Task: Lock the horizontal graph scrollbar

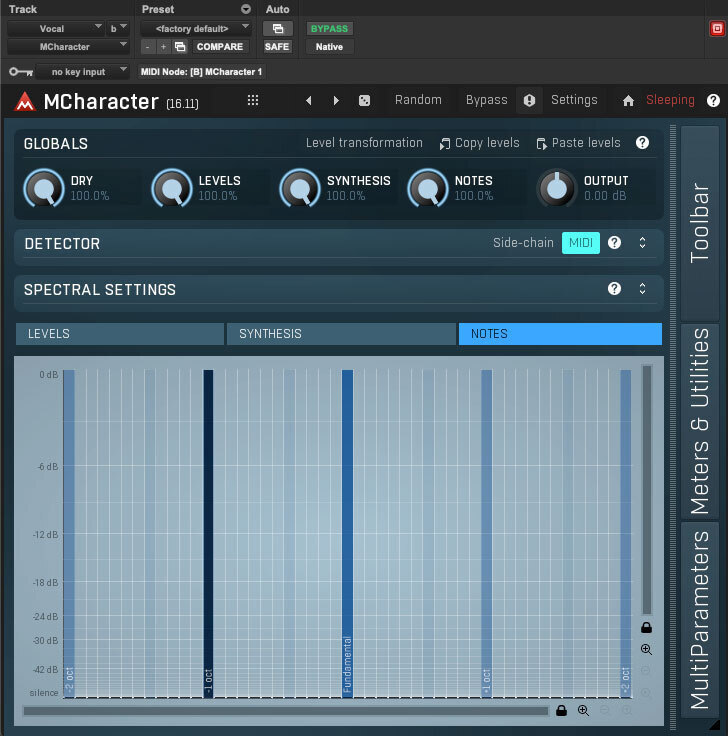Action: [x=561, y=710]
